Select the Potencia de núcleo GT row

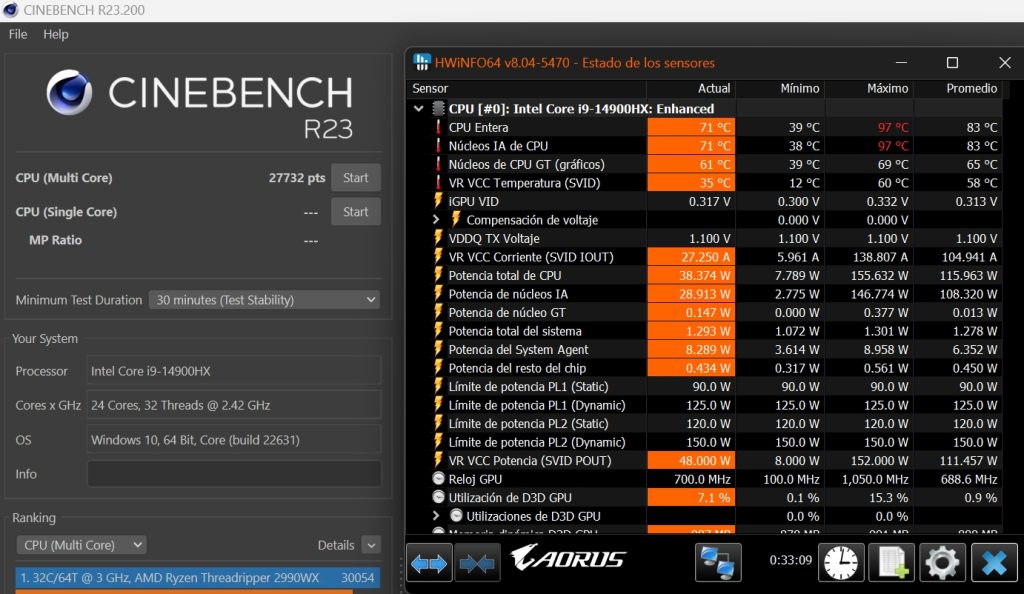(x=705, y=312)
